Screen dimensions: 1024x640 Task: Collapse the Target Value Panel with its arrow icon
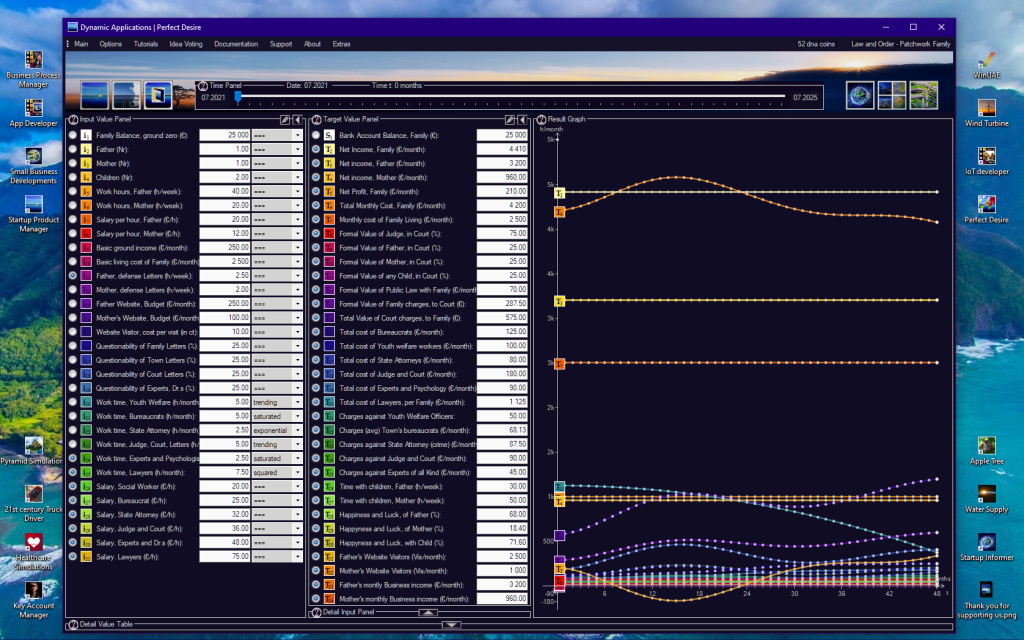coord(523,119)
